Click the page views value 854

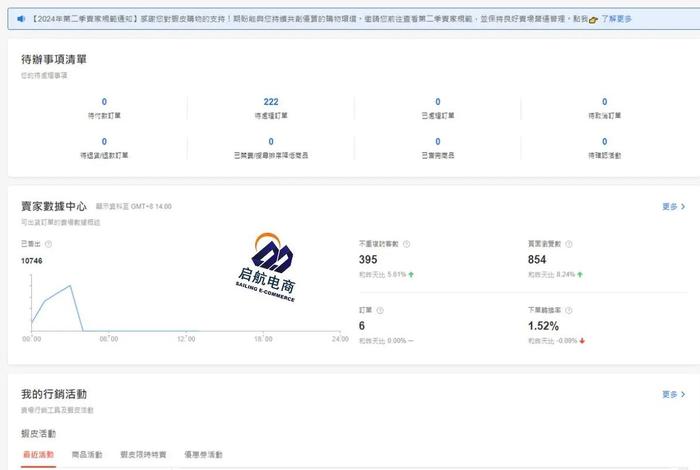click(537, 259)
